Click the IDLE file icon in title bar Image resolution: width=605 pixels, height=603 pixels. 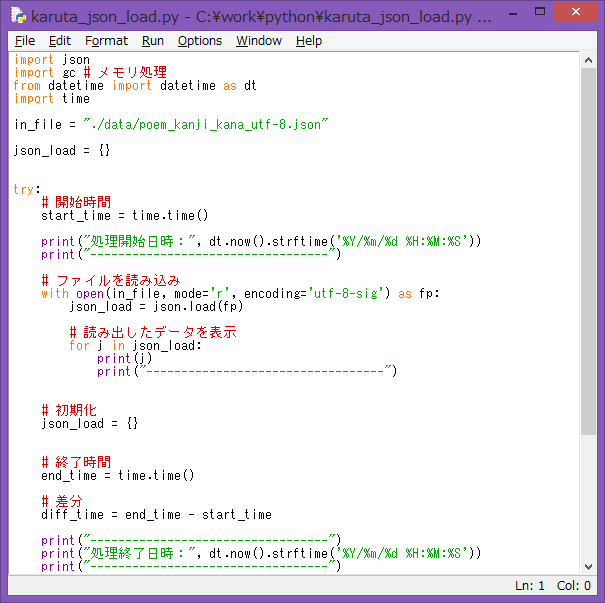click(x=17, y=17)
